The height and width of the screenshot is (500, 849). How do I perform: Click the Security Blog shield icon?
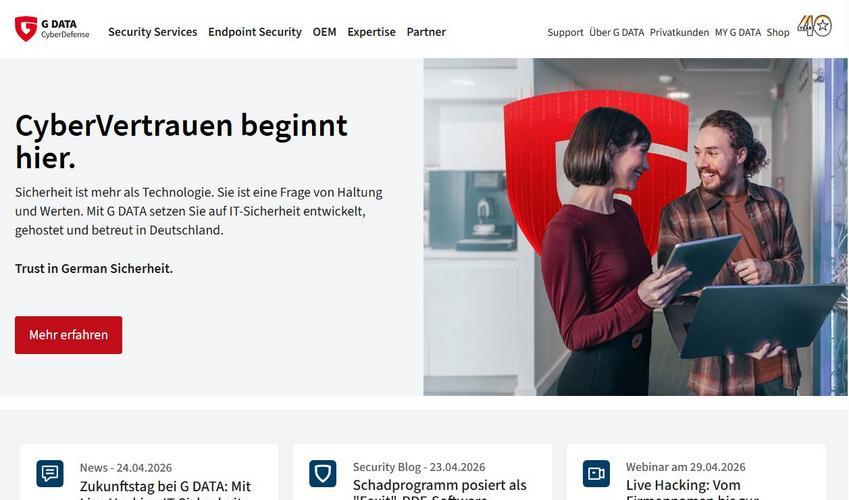tap(323, 473)
